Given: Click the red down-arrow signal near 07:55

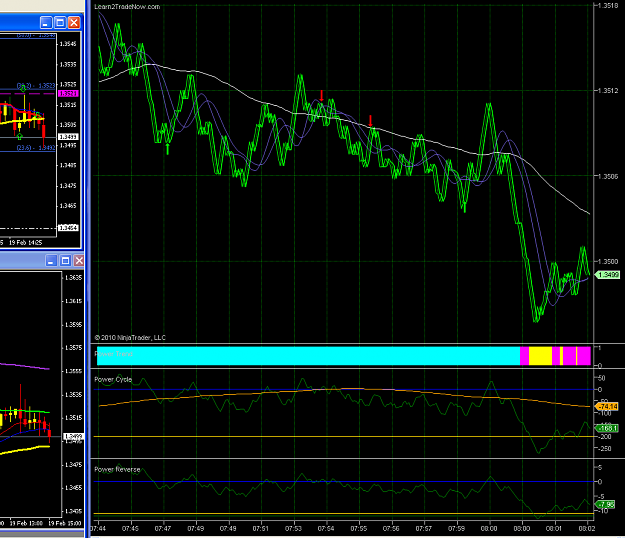Looking at the screenshot, I should [370, 121].
